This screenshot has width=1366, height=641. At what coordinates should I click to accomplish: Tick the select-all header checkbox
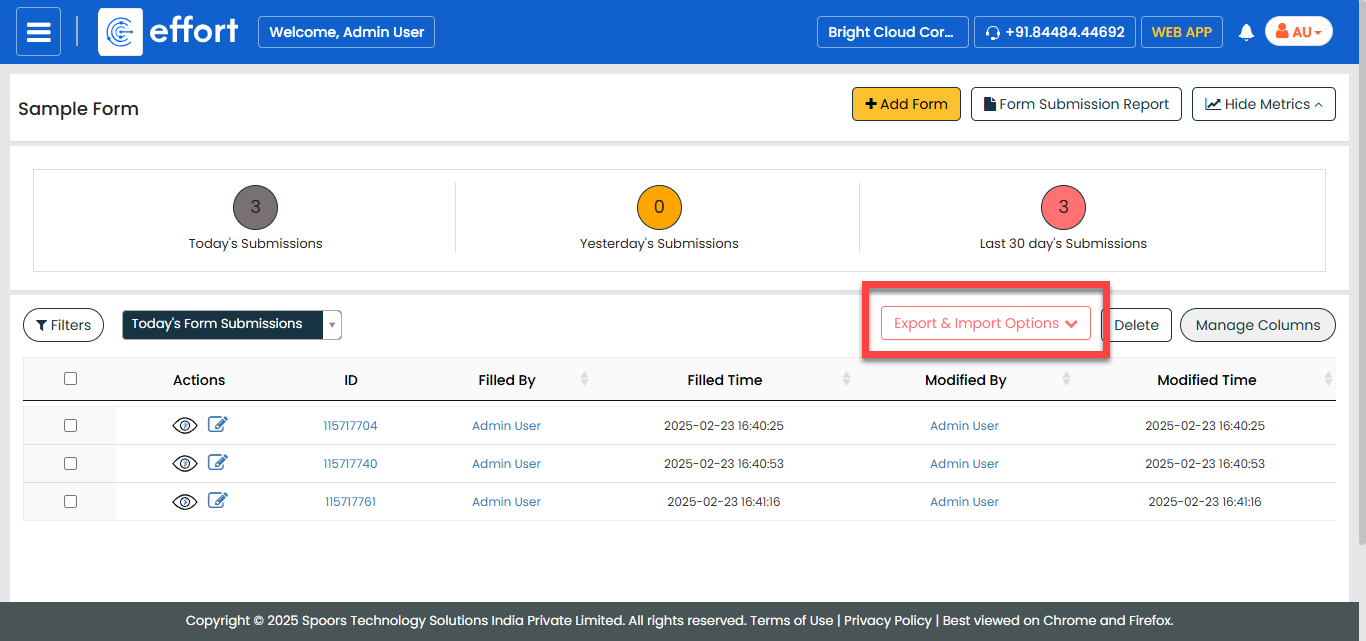pos(70,379)
